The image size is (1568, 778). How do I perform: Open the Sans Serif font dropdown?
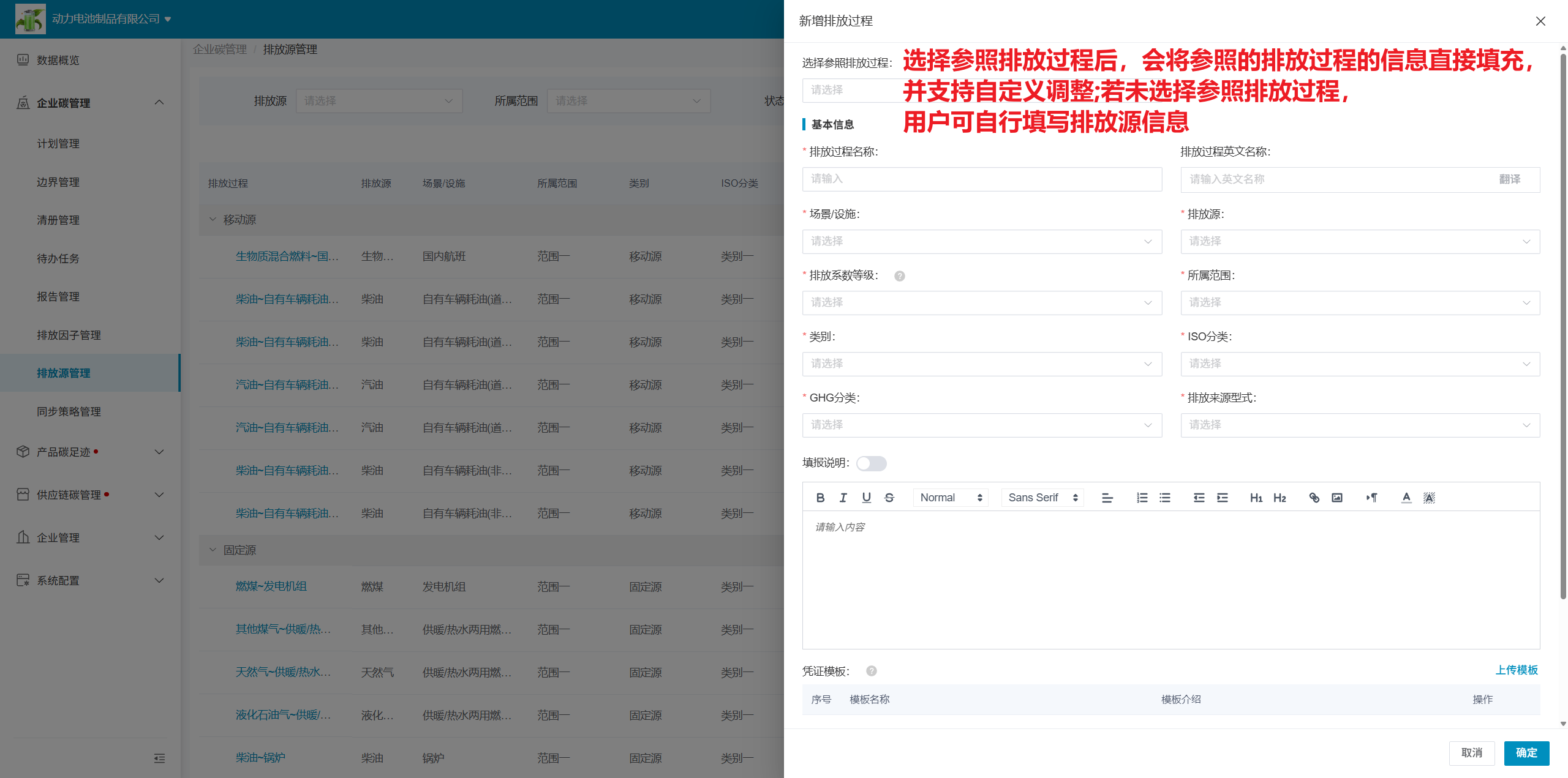[1042, 498]
